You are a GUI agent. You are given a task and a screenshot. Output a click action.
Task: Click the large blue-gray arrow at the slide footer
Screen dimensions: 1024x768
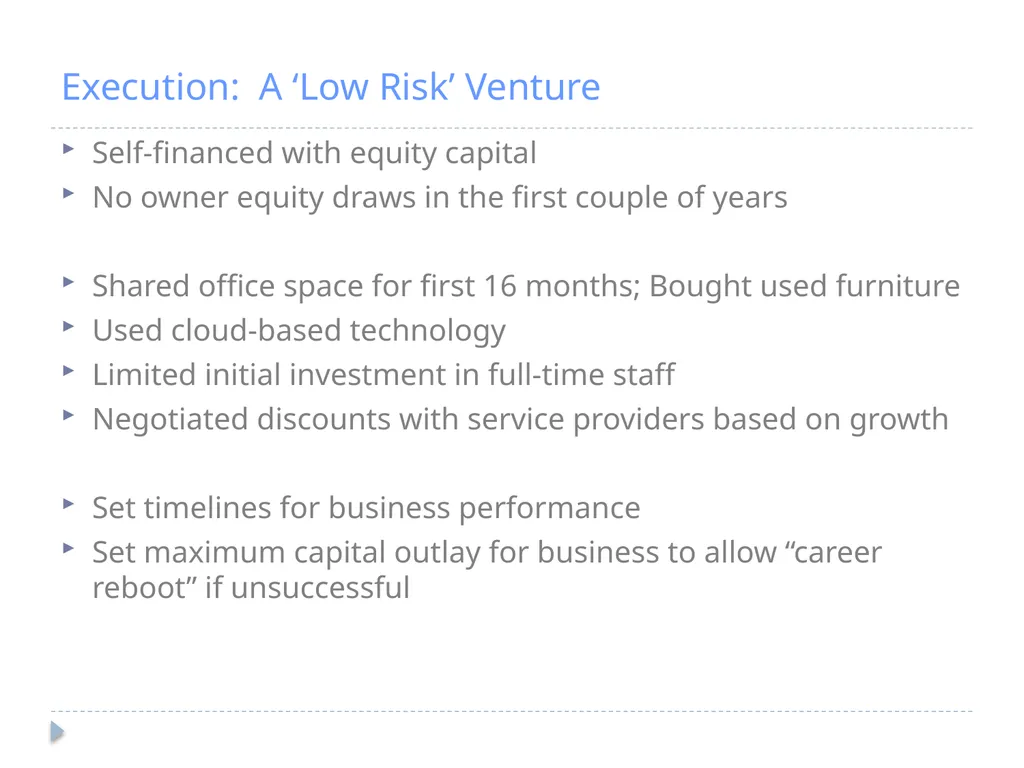click(57, 732)
